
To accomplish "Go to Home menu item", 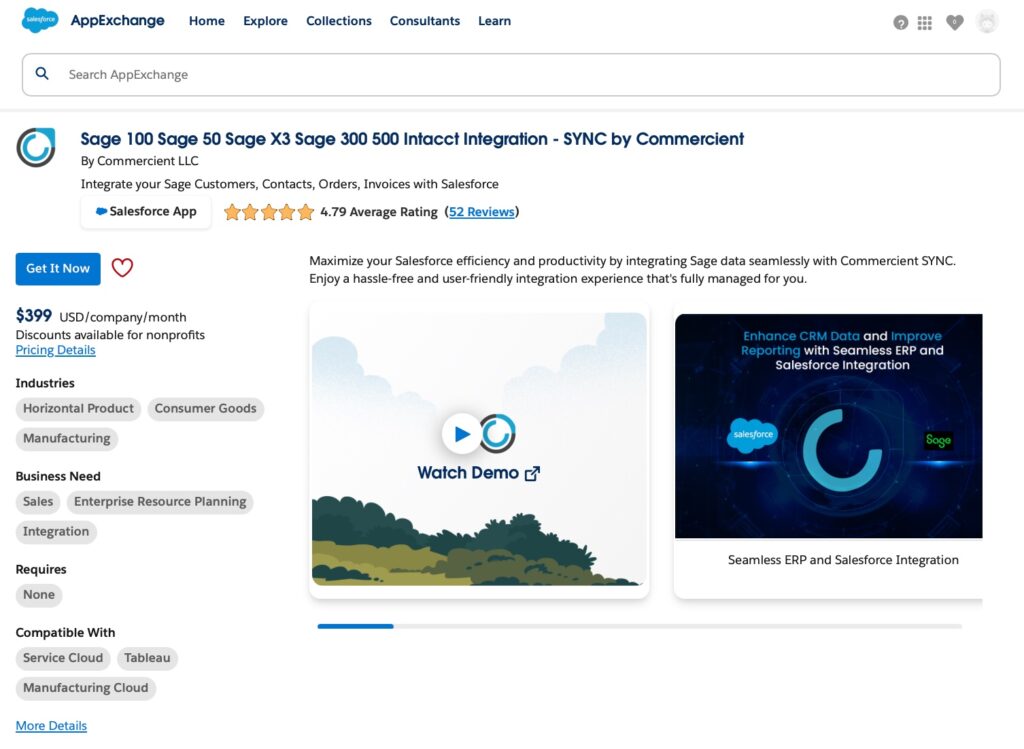I will [x=206, y=21].
